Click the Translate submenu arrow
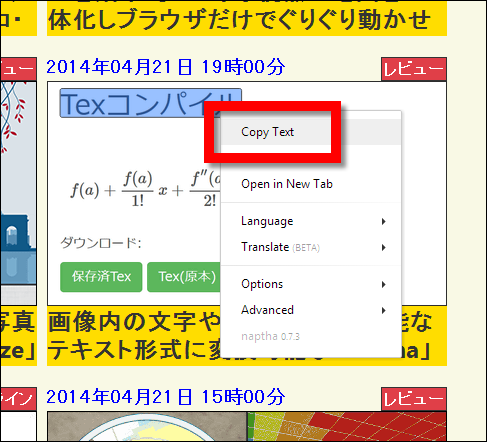The width and height of the screenshot is (487, 442). tap(384, 247)
